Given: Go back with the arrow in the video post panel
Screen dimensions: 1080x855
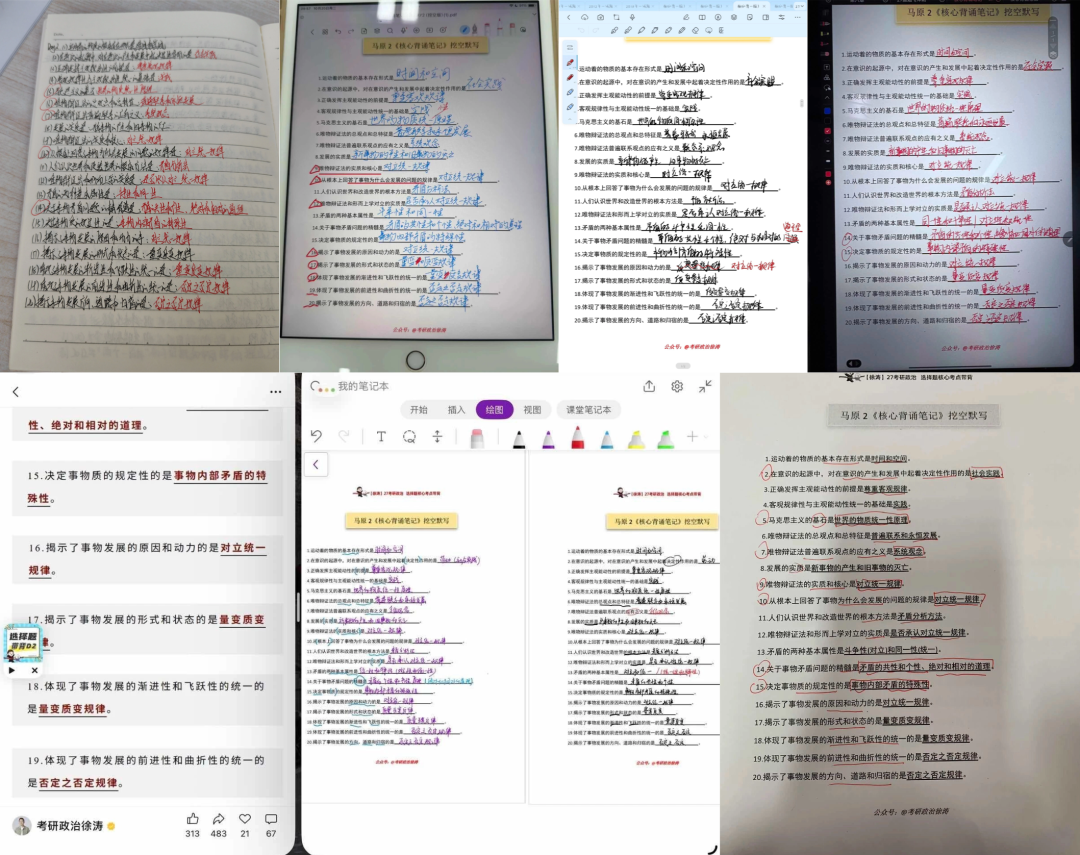Looking at the screenshot, I should (16, 391).
